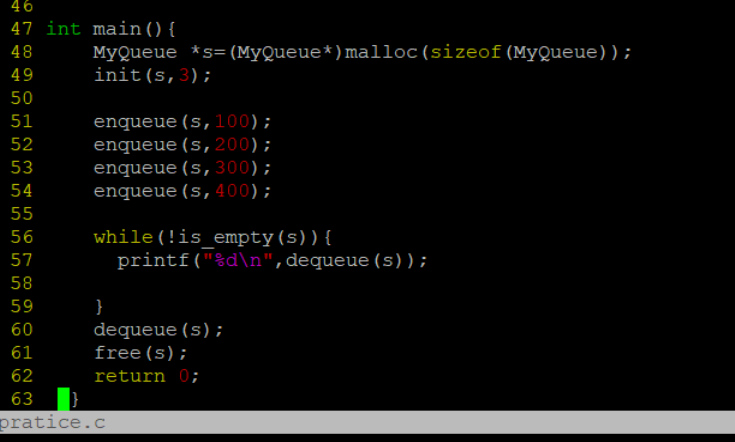Click line number 47
Screen dimensions: 735x442
point(22,29)
